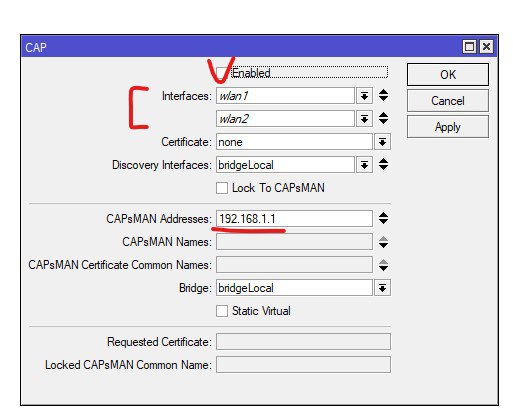This screenshot has width=513, height=418.
Task: Click the 'CAPsMAN Addresses:' label
Action: pyautogui.click(x=159, y=219)
